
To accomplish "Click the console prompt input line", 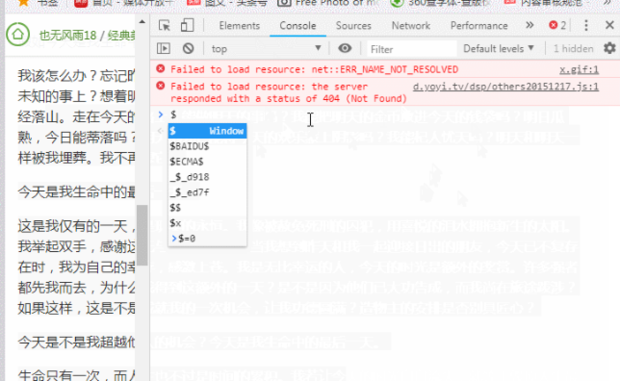I will point(384,115).
